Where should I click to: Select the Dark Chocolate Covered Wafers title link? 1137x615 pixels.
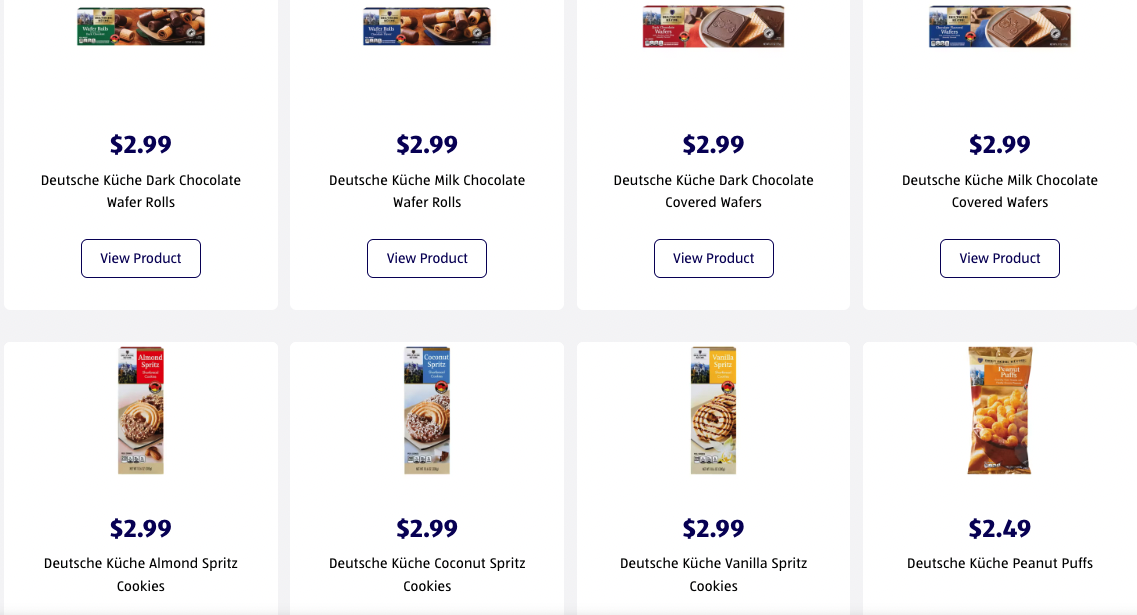[713, 191]
